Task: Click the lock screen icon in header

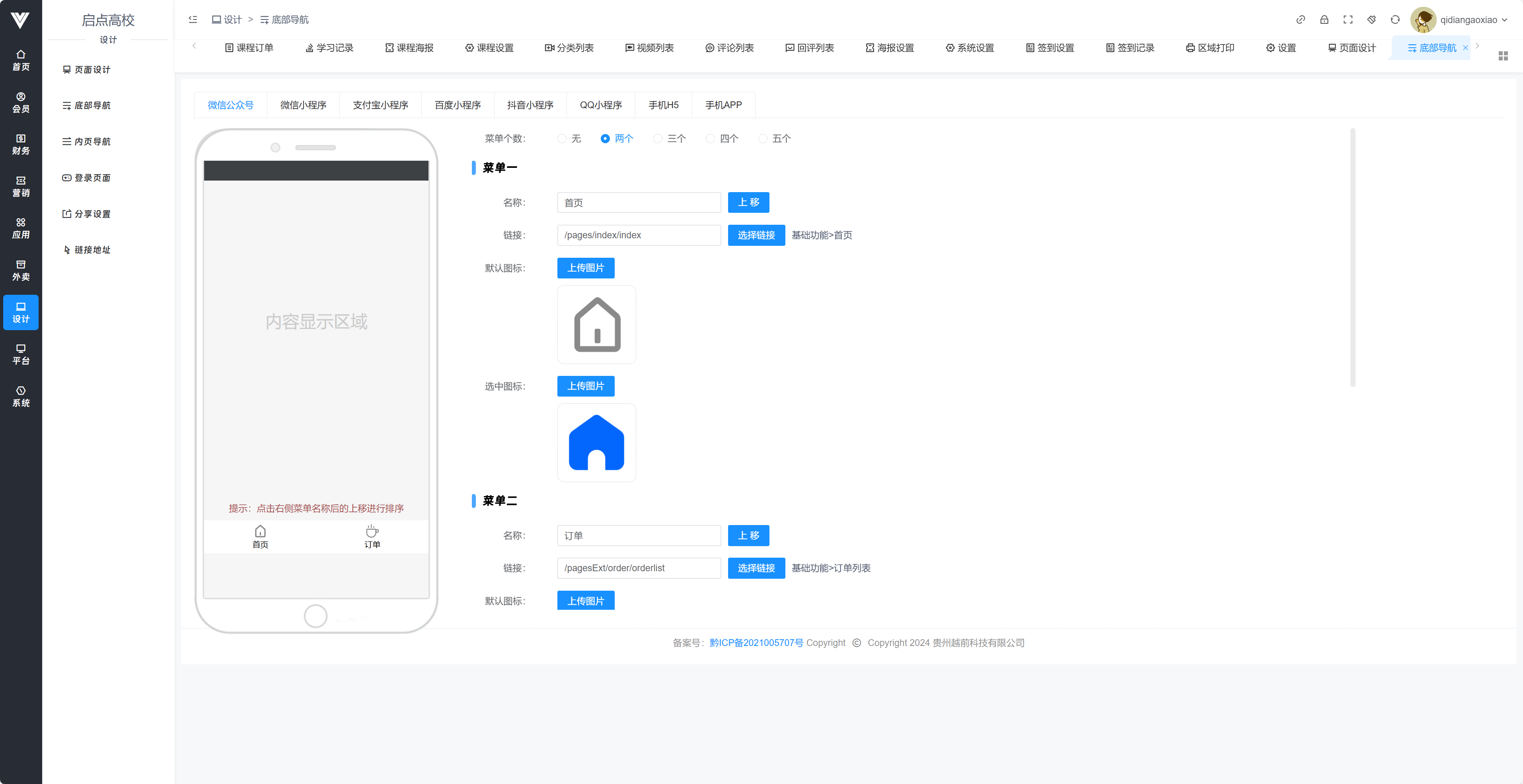Action: [x=1324, y=19]
